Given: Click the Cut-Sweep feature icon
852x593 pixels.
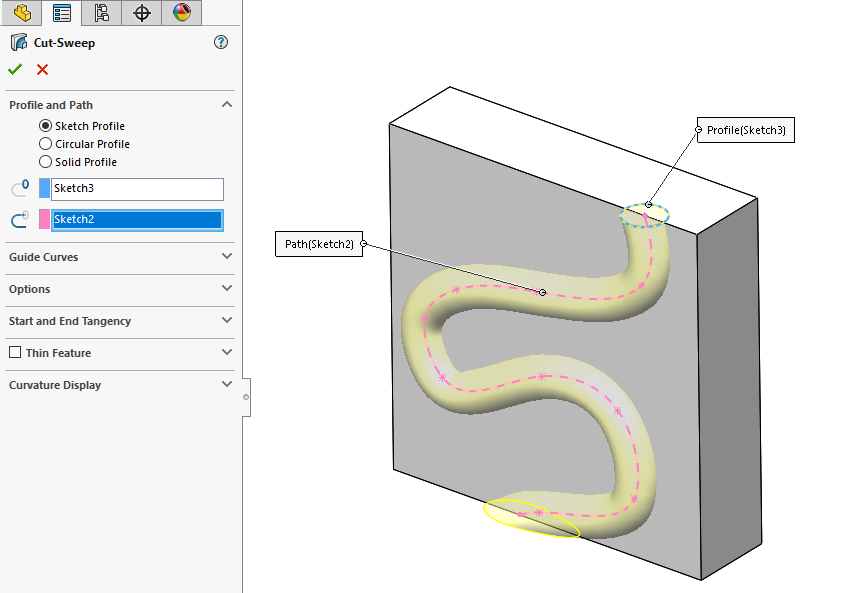Looking at the screenshot, I should point(16,42).
